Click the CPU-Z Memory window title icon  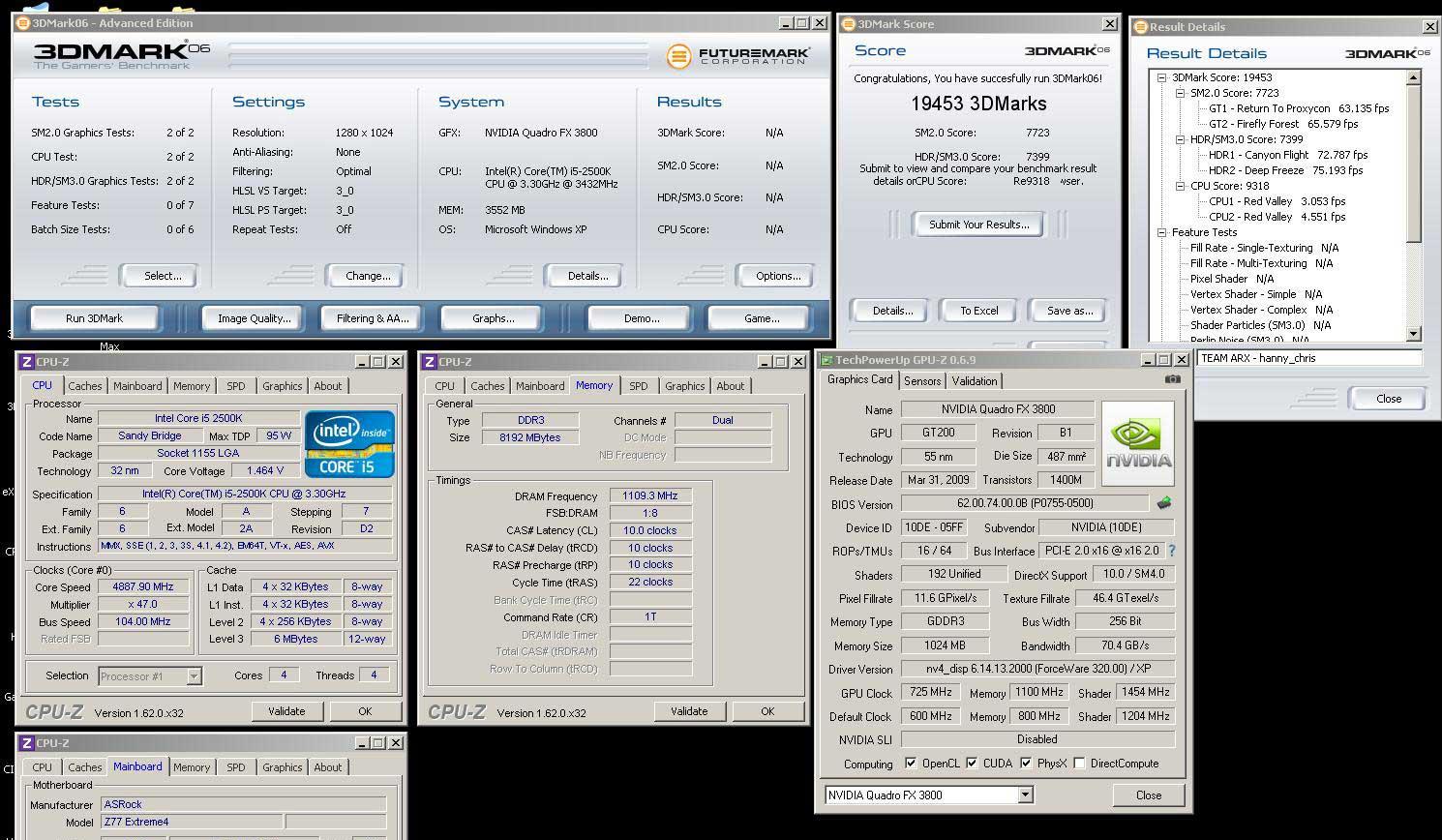[x=429, y=362]
